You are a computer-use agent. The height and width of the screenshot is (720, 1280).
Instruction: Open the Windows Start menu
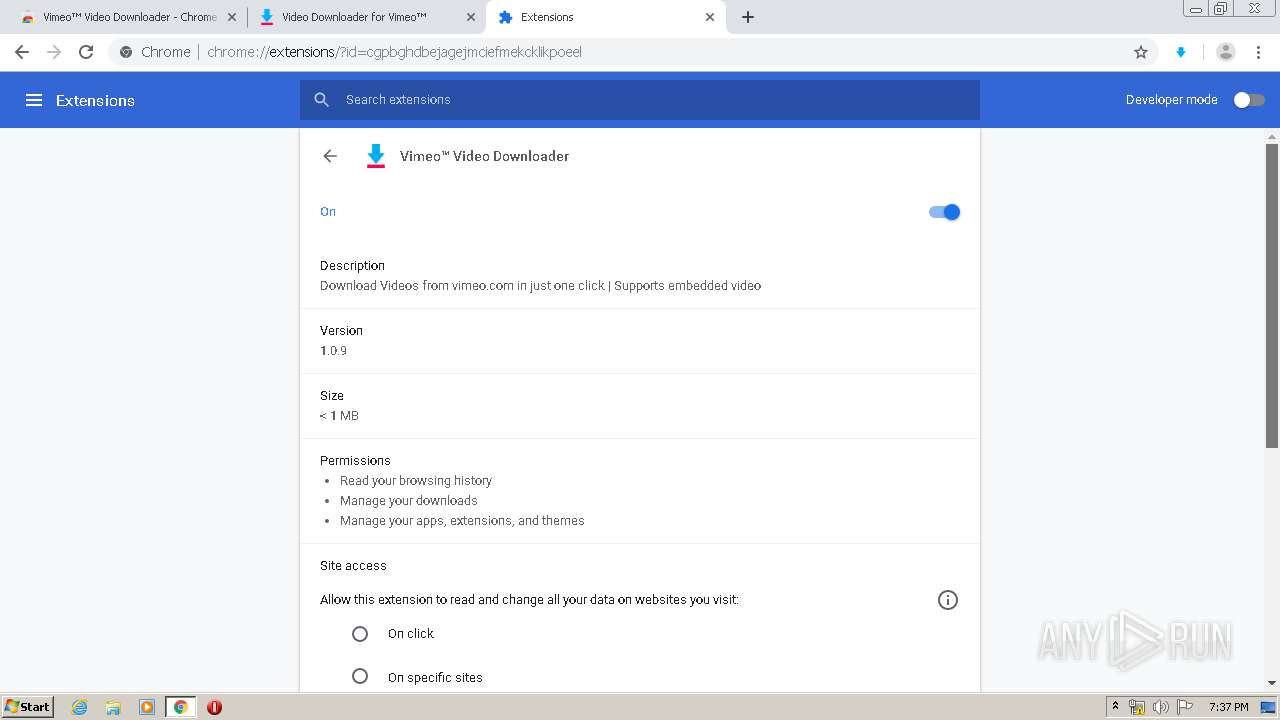coord(27,707)
